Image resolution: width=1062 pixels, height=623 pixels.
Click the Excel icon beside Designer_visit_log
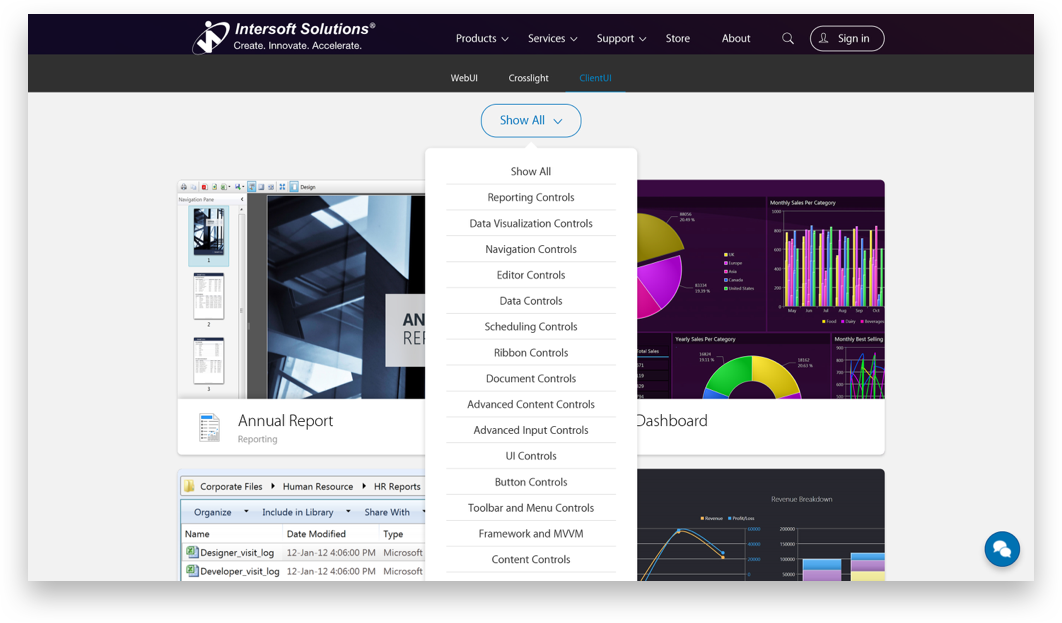coord(192,552)
